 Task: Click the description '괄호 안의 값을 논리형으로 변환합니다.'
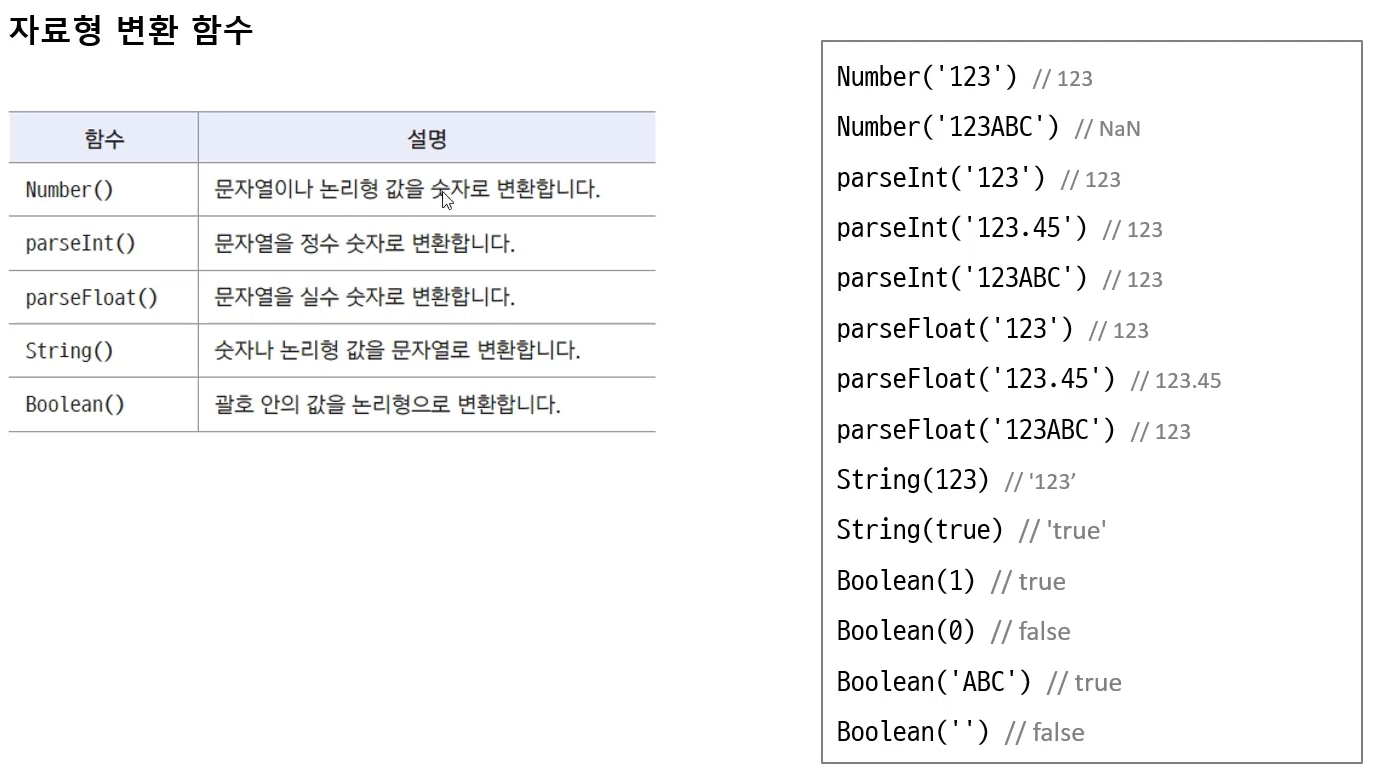coord(388,404)
